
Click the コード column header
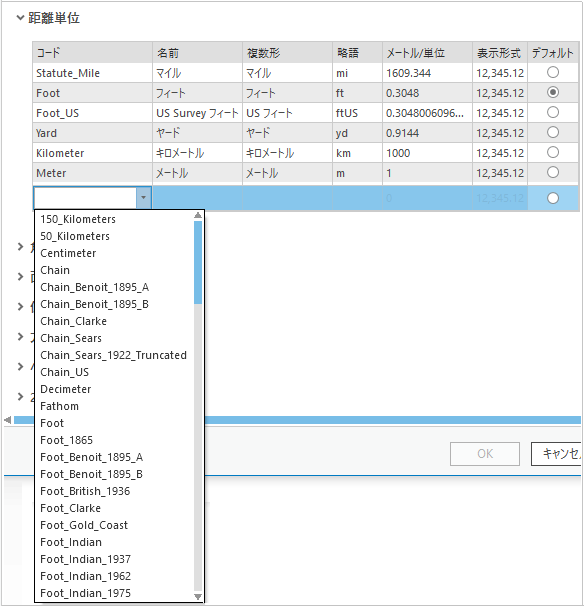92,53
